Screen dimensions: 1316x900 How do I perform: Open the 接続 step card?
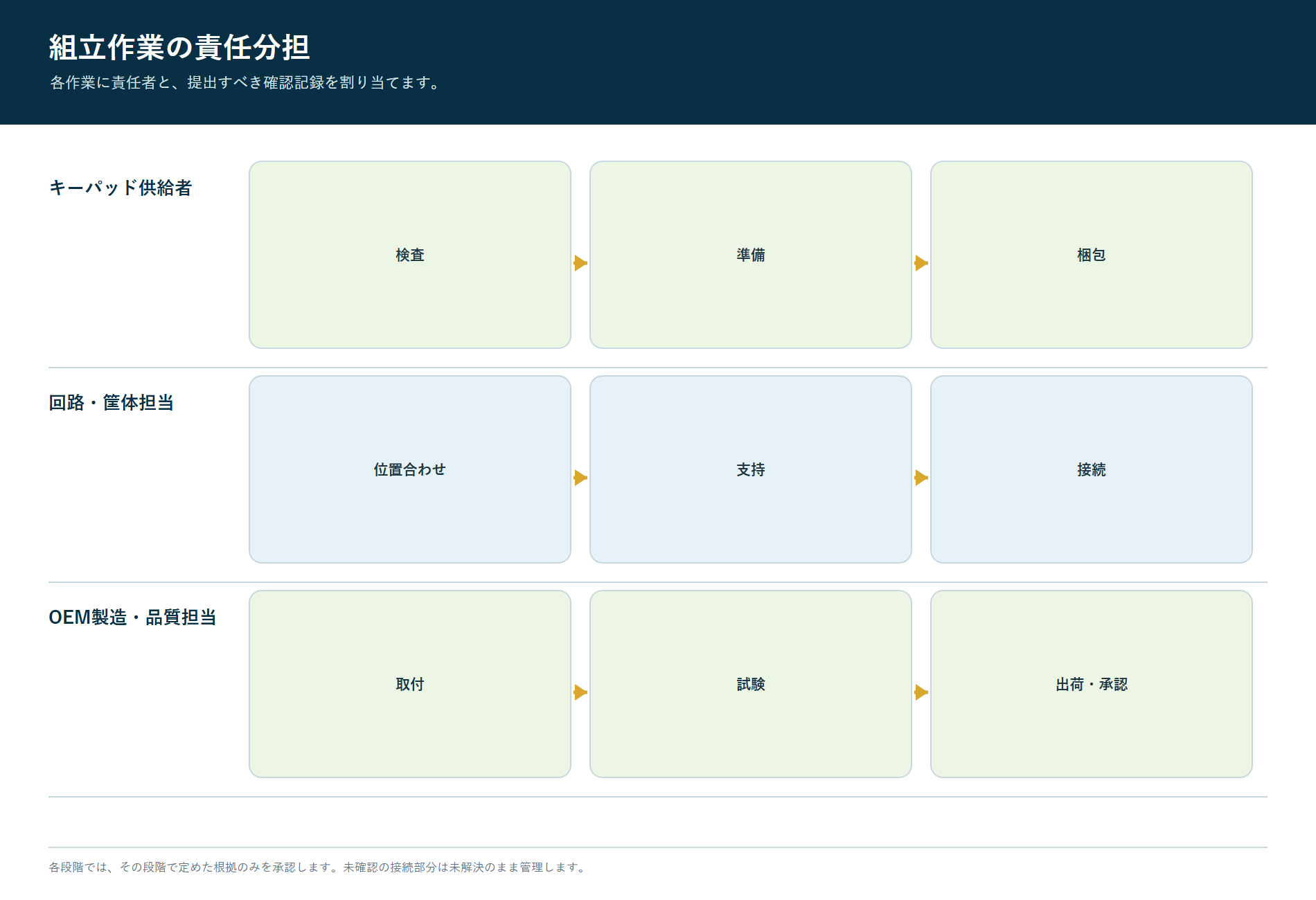[x=1092, y=469]
